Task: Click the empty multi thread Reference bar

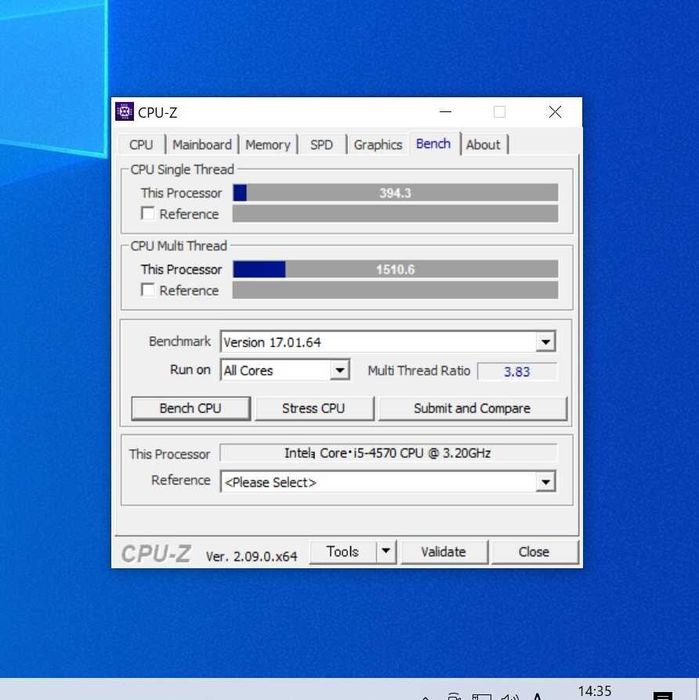Action: tap(395, 290)
